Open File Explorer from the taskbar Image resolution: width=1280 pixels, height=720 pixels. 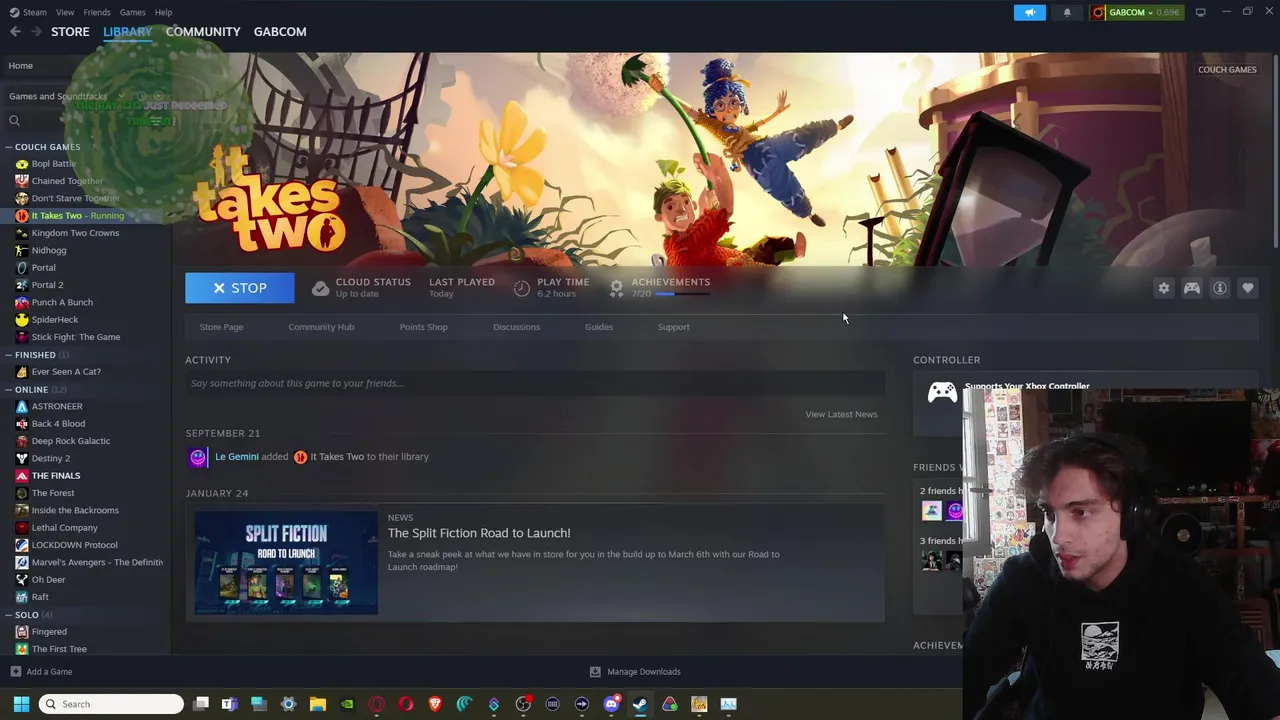[x=317, y=704]
